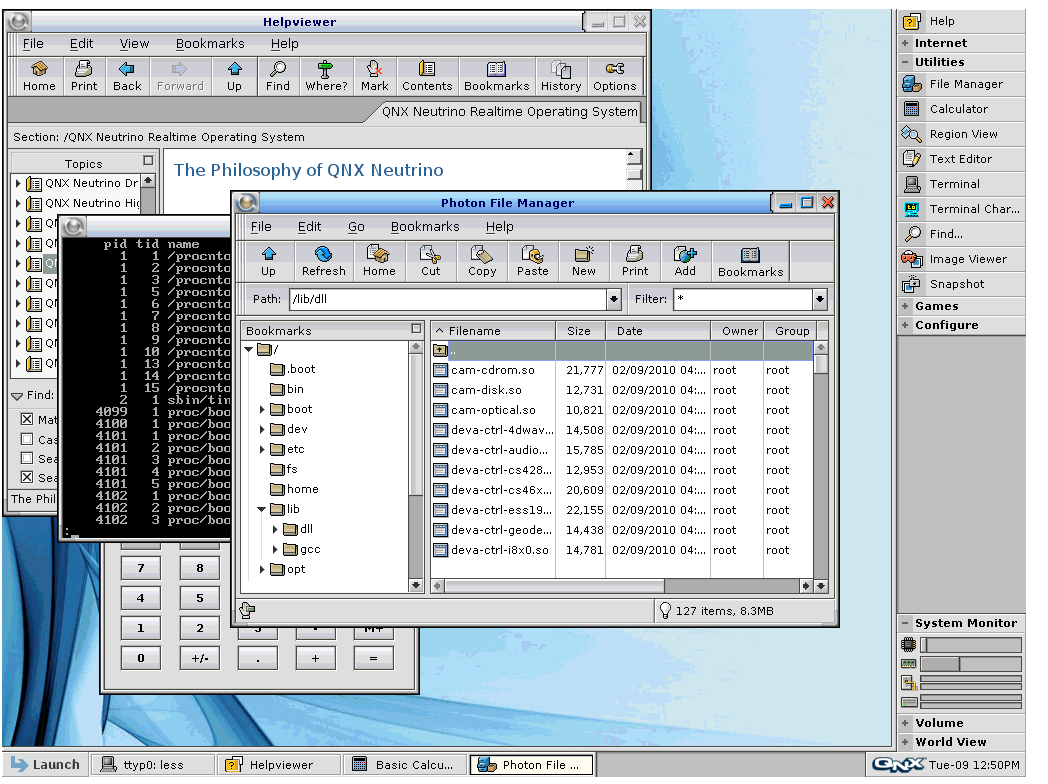Viewport: 1048px width, 784px height.
Task: Open Options in Helpviewer toolbar
Action: point(614,76)
